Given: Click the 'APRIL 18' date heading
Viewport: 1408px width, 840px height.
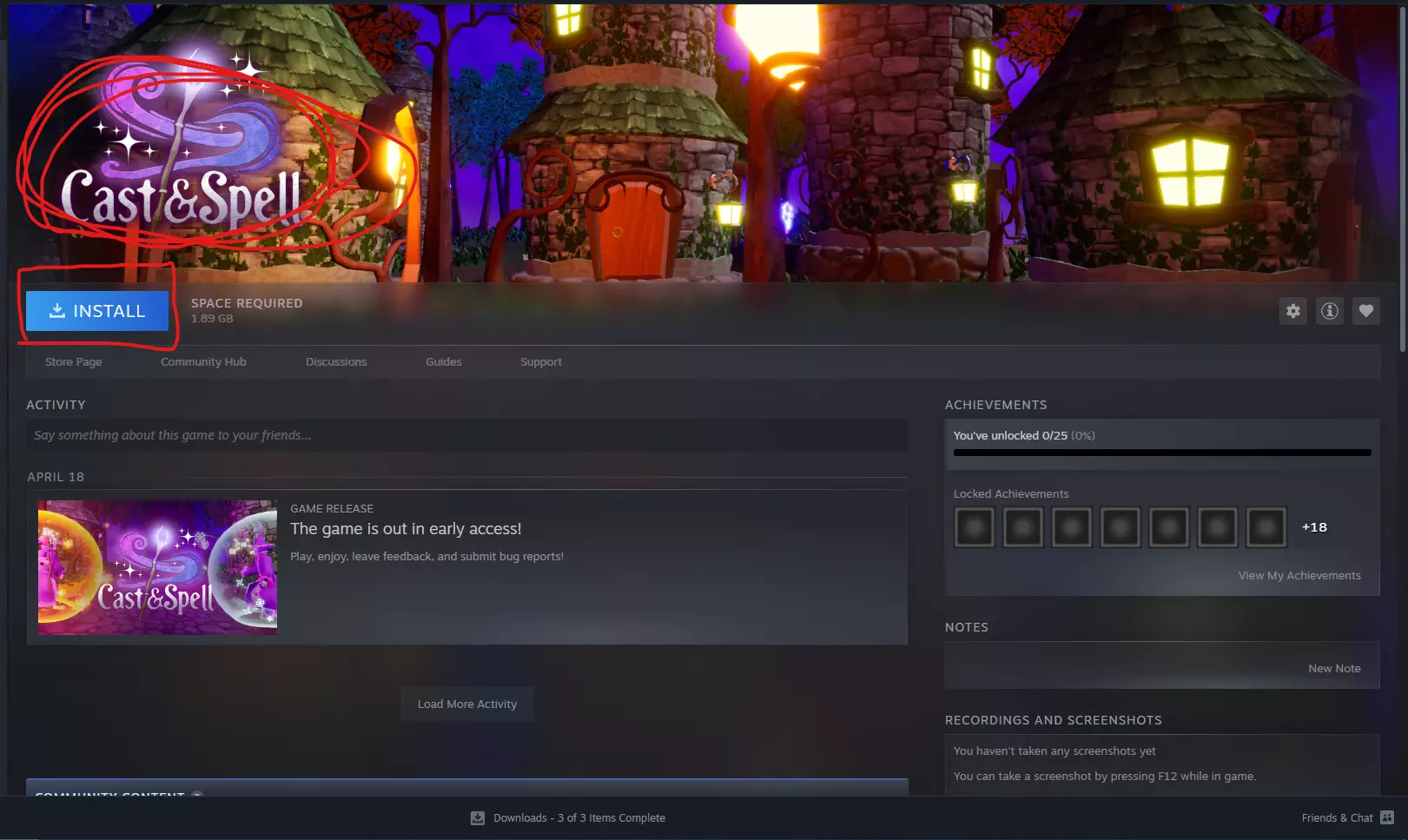Looking at the screenshot, I should point(56,477).
